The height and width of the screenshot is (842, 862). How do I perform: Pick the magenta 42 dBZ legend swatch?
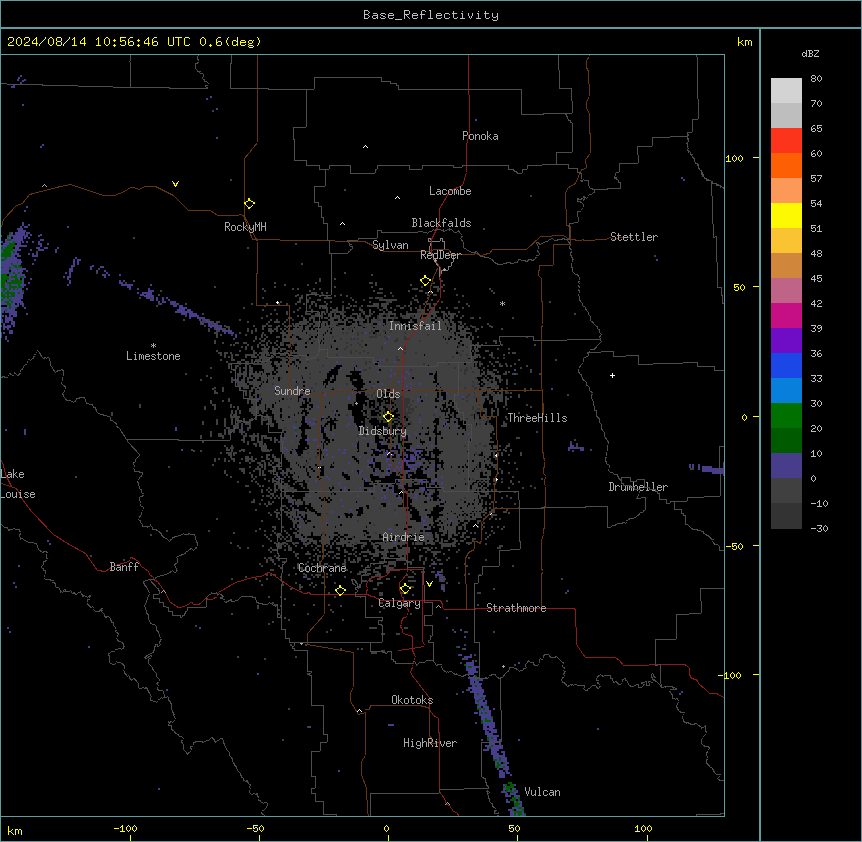(x=786, y=315)
